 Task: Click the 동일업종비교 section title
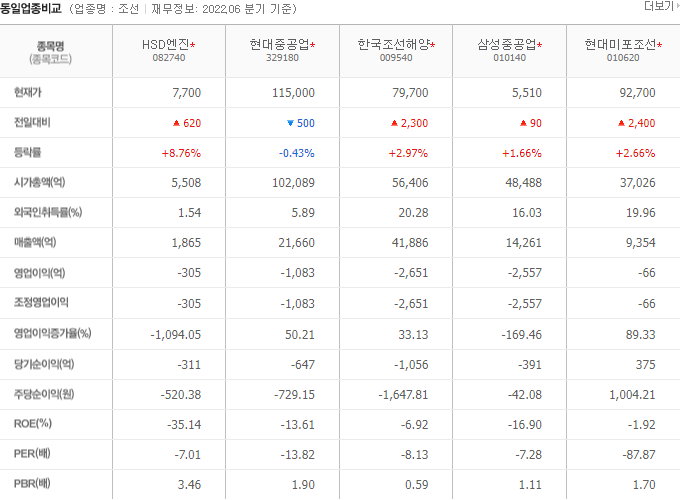click(x=31, y=8)
